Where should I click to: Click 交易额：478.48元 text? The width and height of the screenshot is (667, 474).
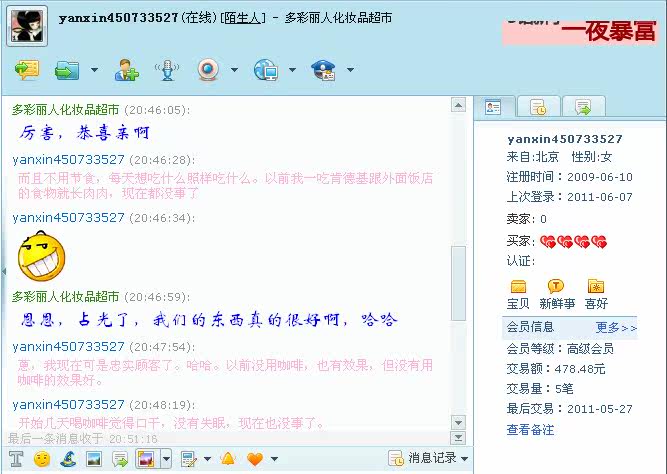(556, 368)
